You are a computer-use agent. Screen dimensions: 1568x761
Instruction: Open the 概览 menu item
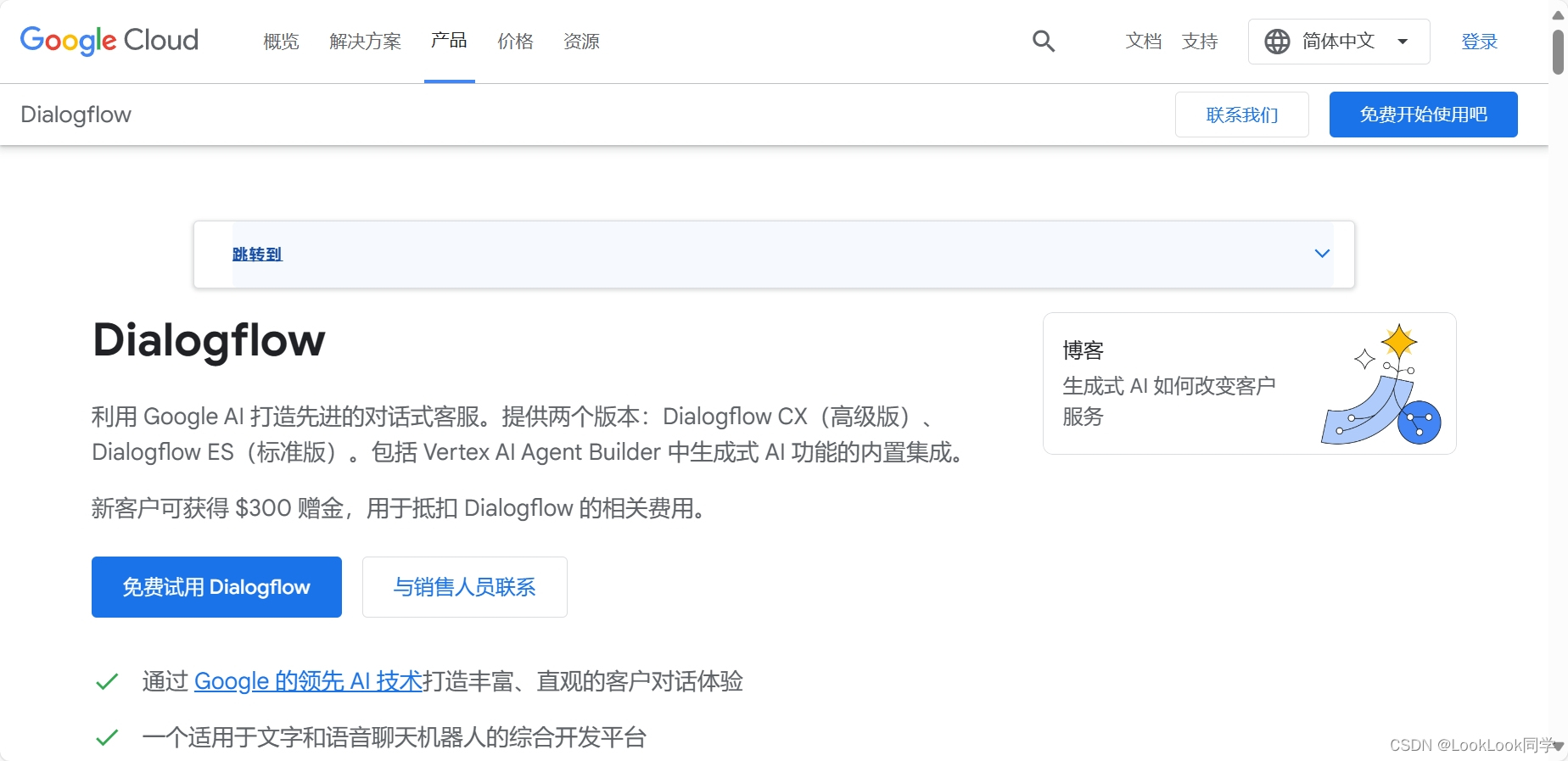[x=281, y=41]
